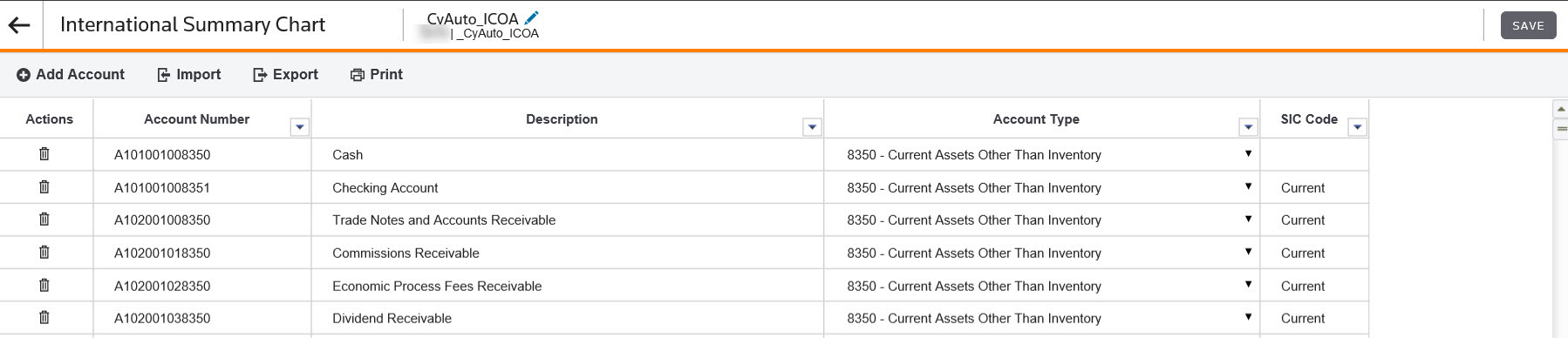Click the Cash description cell
Viewport: 1568px width, 338px height.
[x=567, y=154]
